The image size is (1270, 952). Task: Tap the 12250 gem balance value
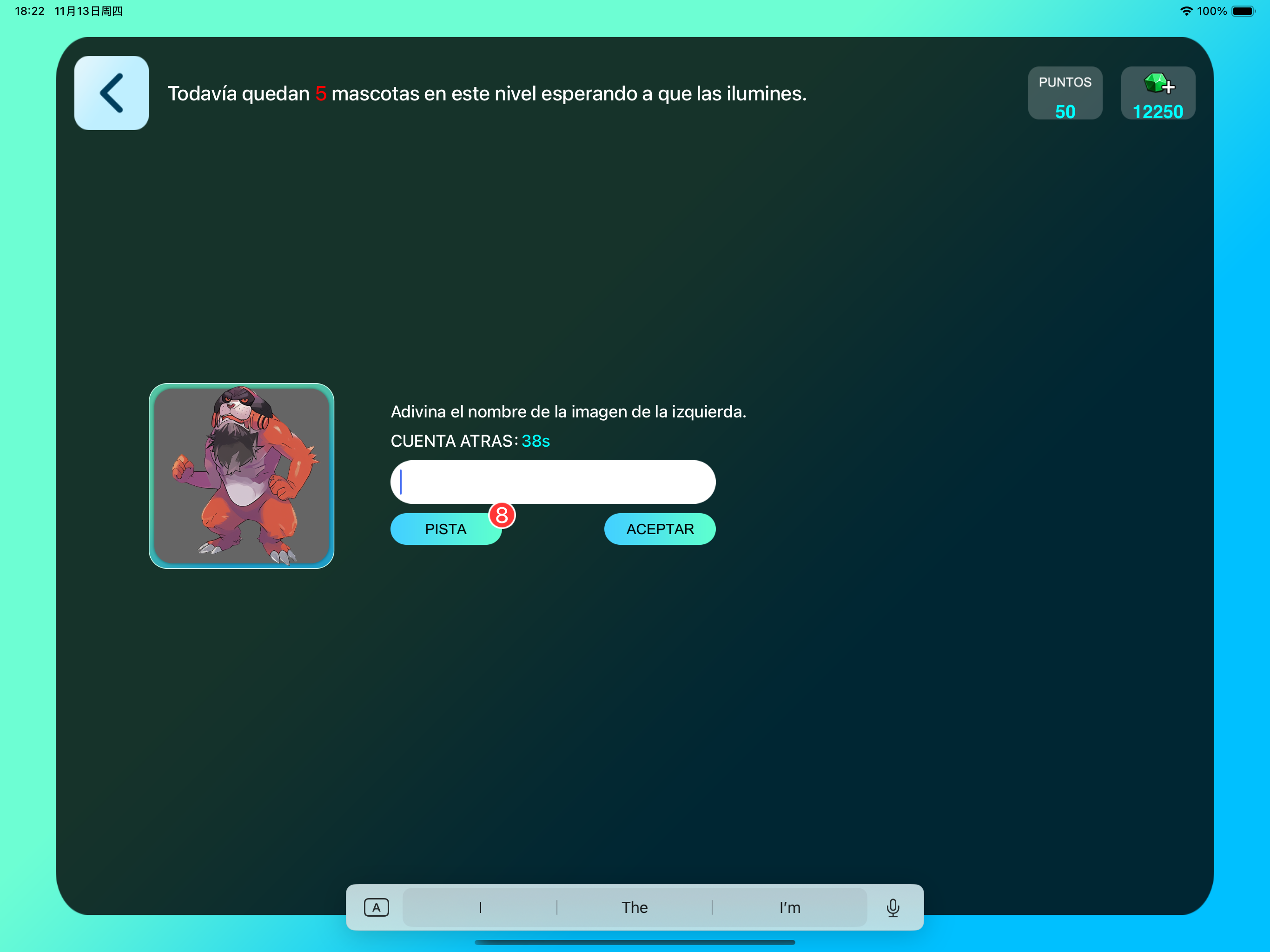click(1158, 112)
